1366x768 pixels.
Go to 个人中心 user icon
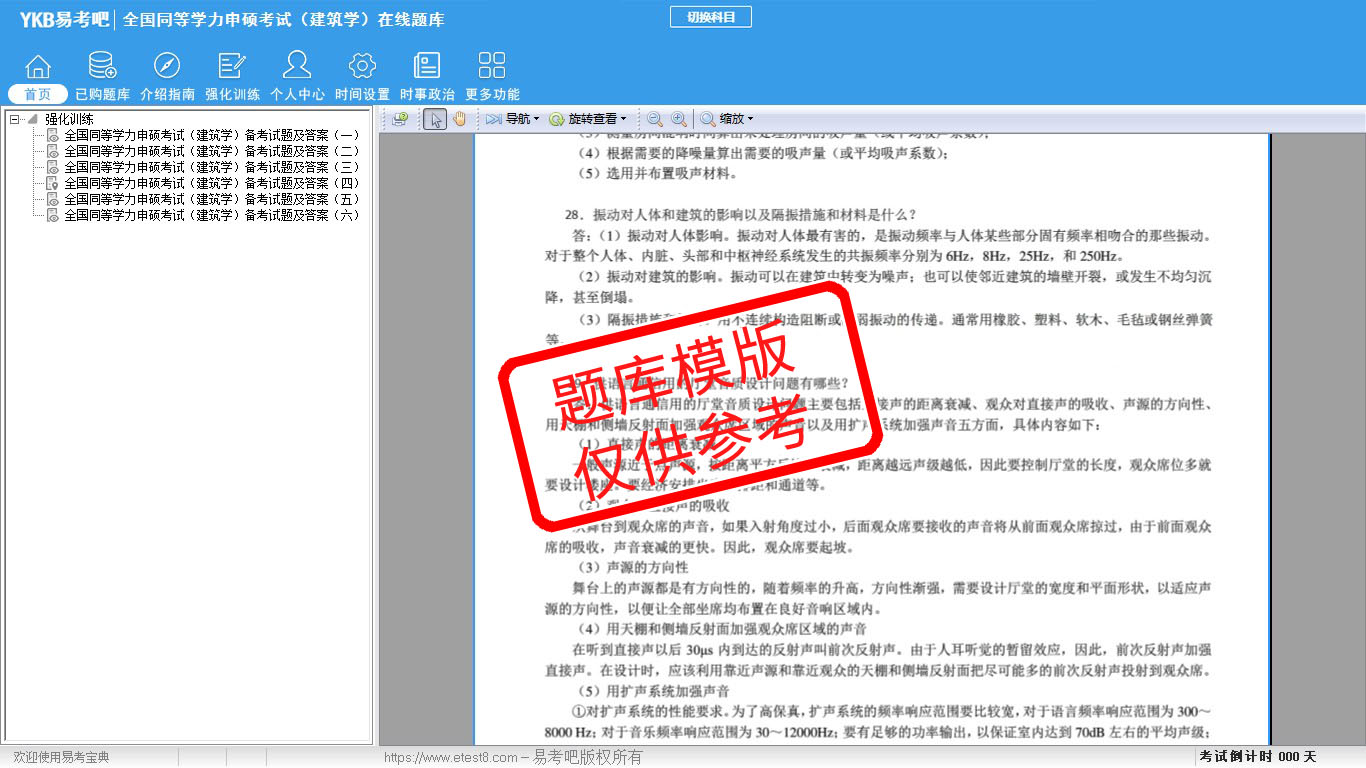tap(297, 66)
